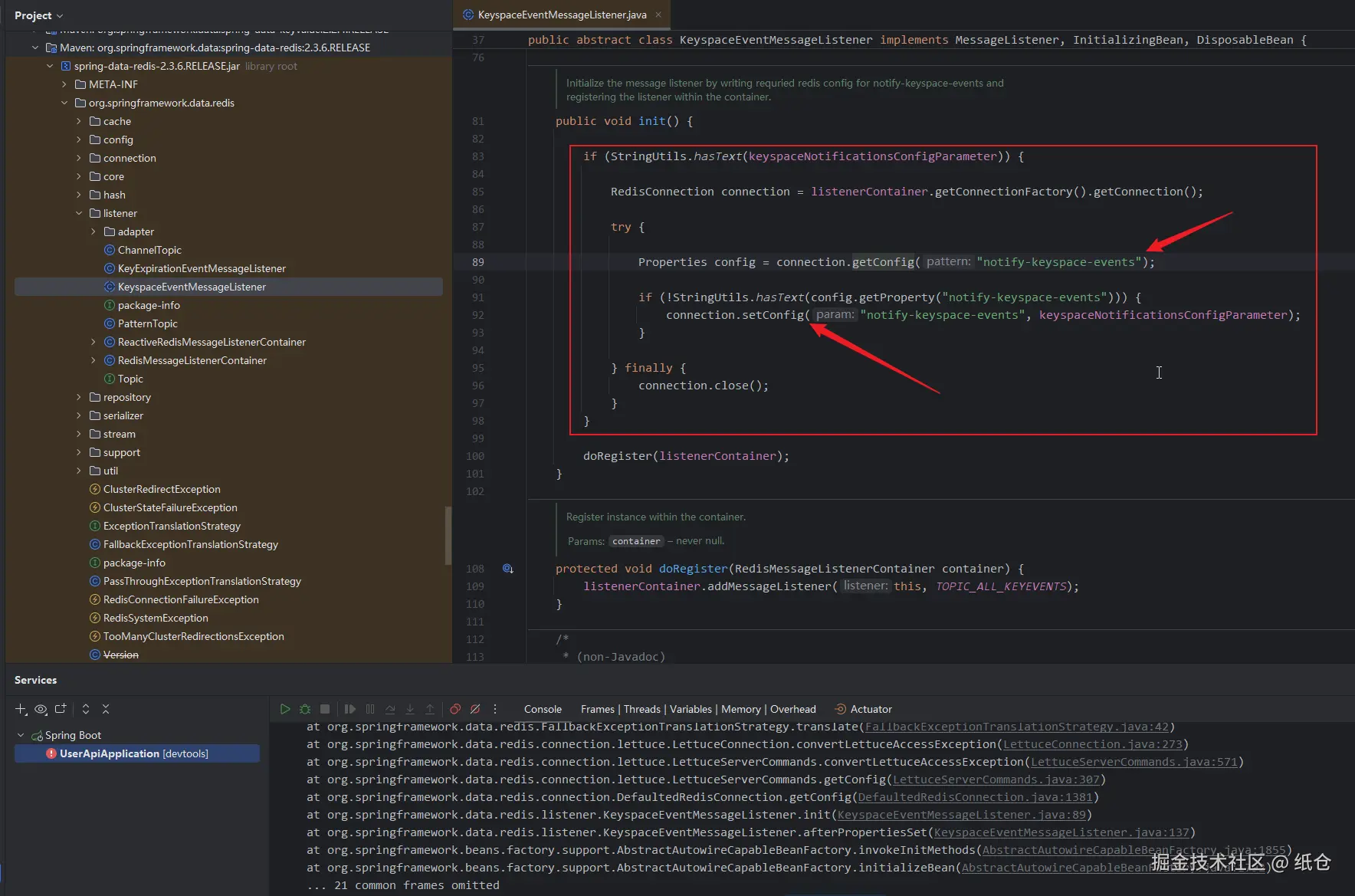Switch to the Variables tab

691,709
